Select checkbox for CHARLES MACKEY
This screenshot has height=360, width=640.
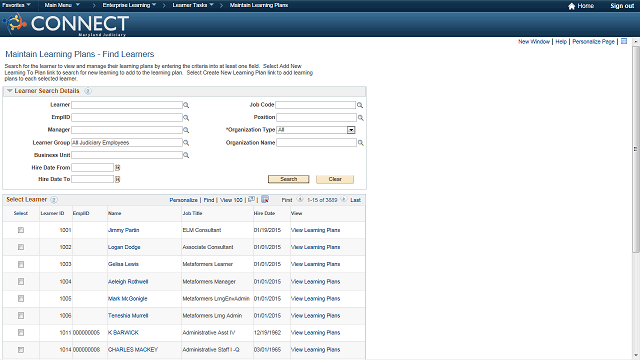(21, 350)
